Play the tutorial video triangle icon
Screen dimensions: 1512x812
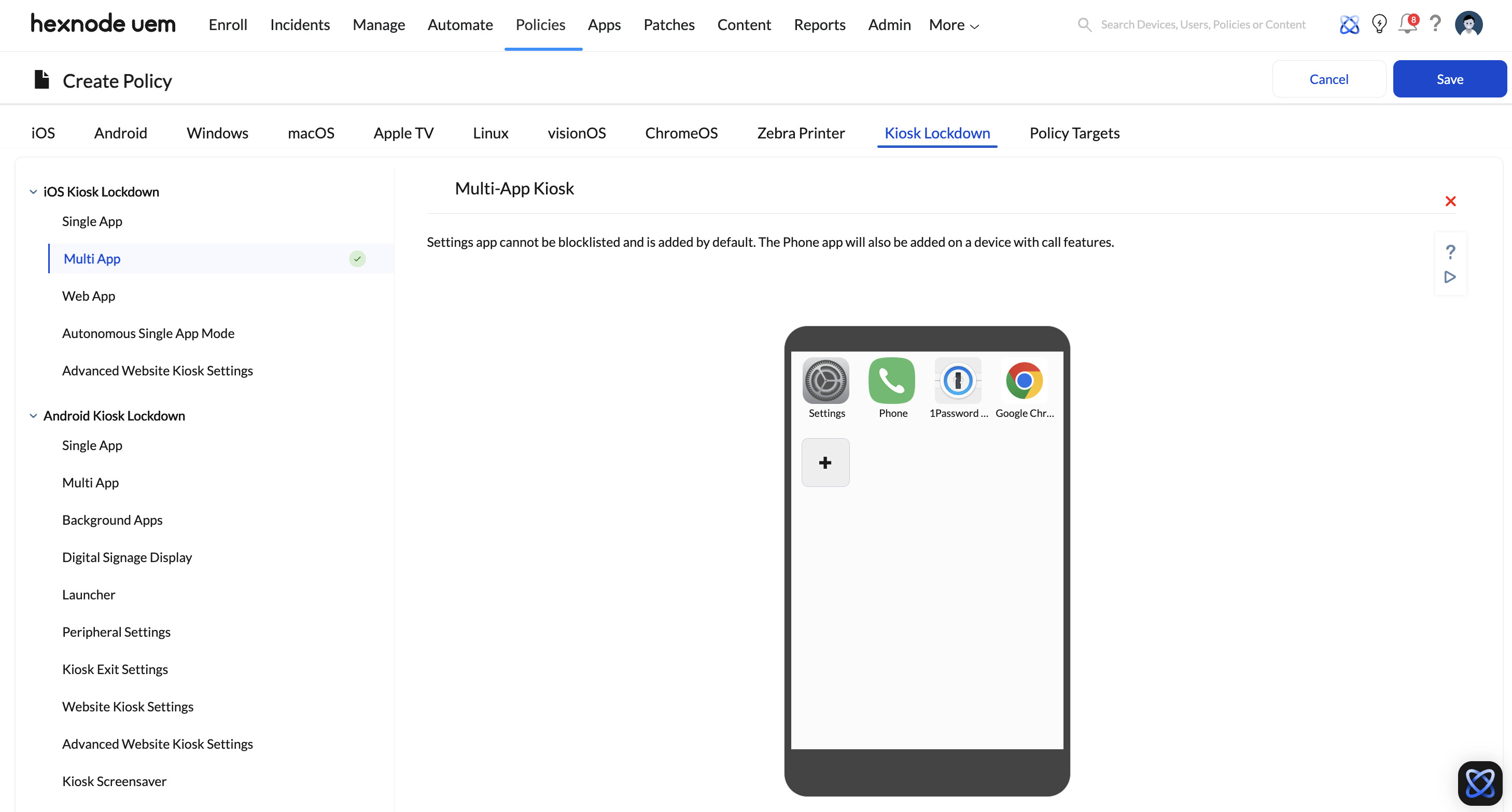pyautogui.click(x=1450, y=276)
